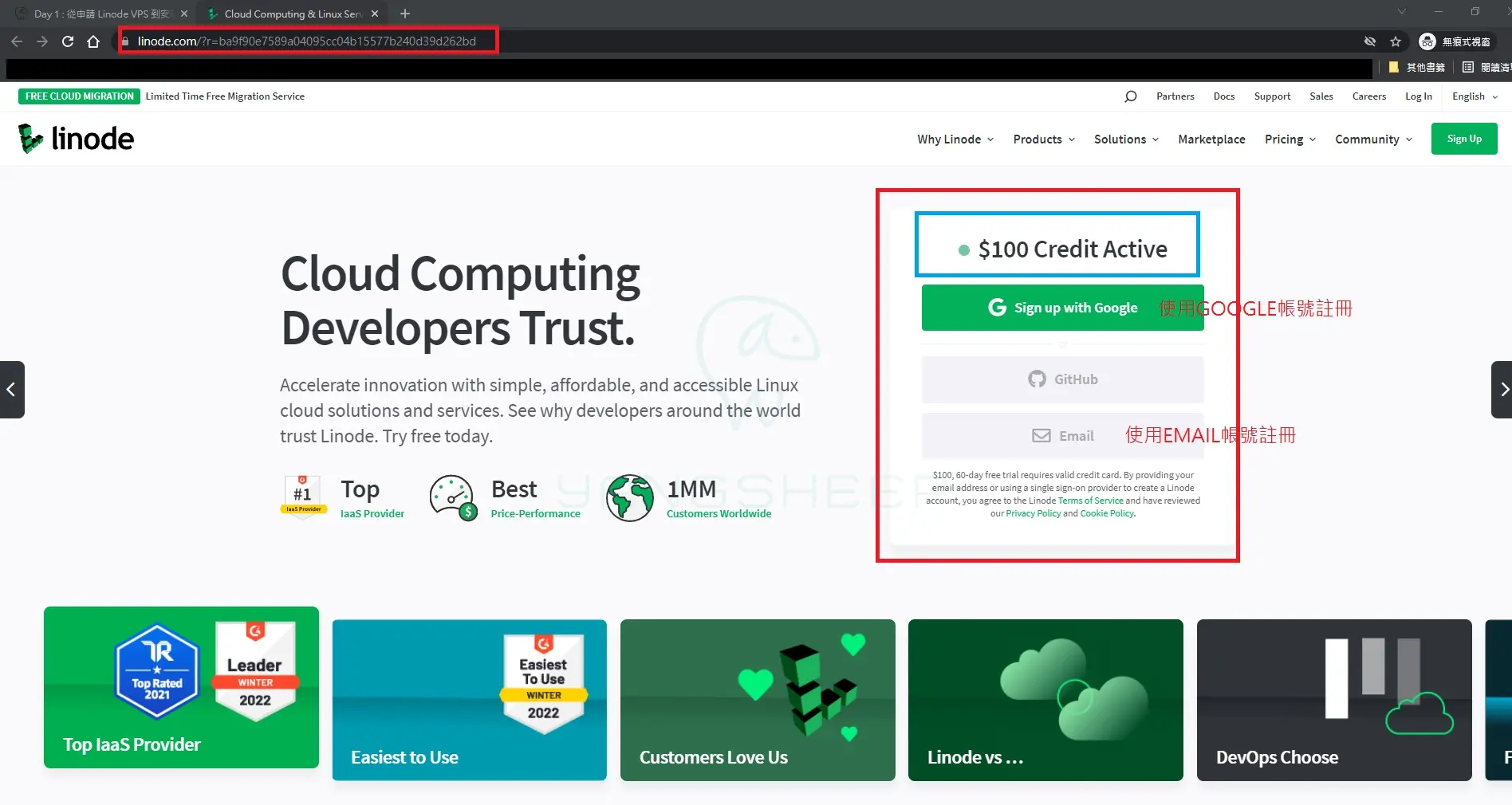Open the Linode vs ... card

point(1045,700)
